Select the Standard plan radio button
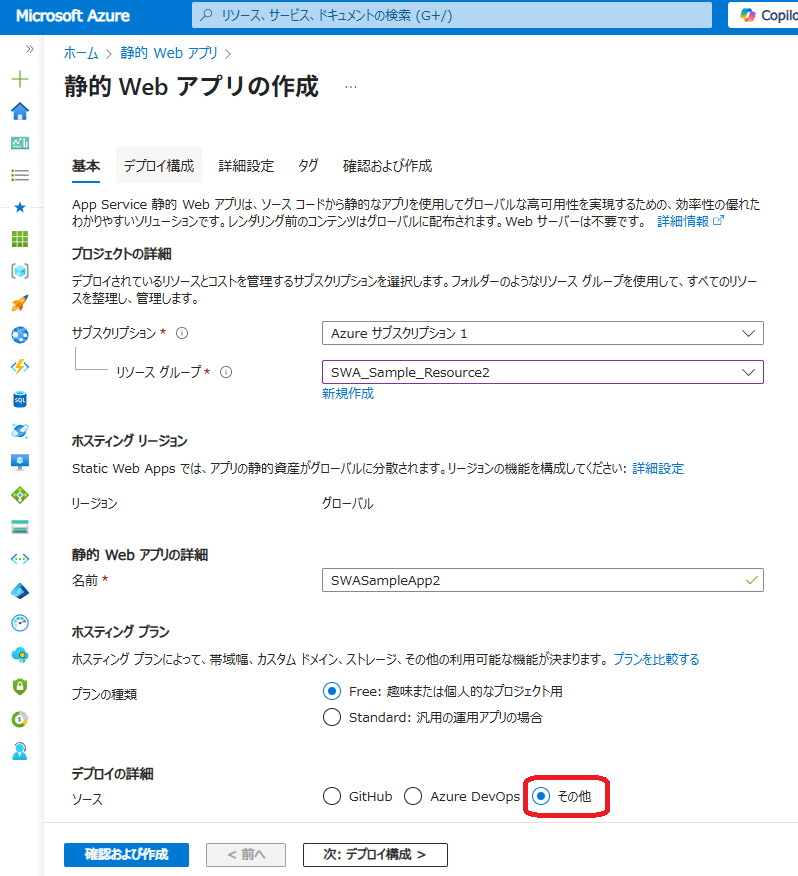 pos(332,717)
